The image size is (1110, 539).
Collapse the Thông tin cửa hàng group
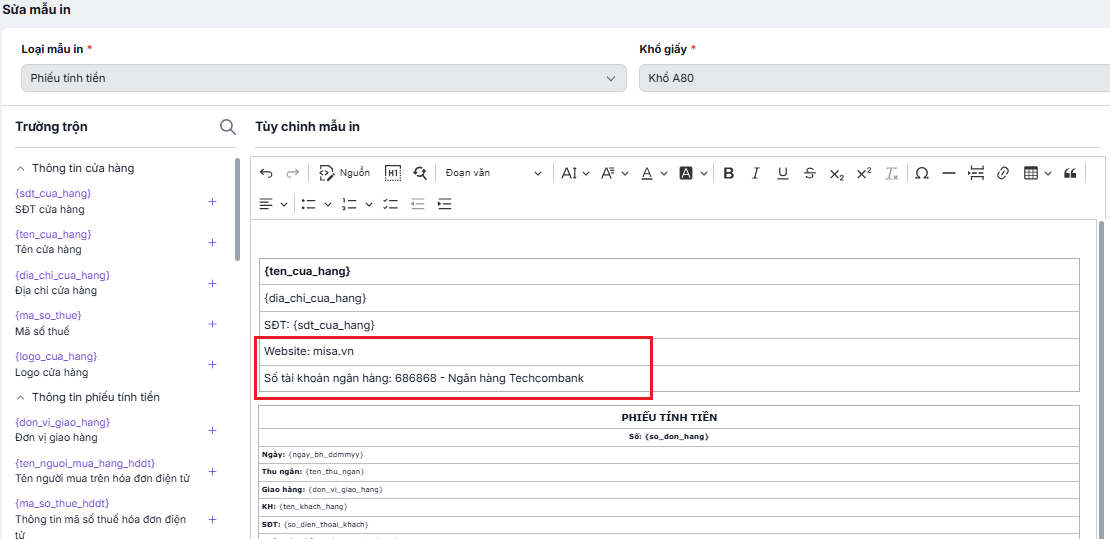(21, 169)
